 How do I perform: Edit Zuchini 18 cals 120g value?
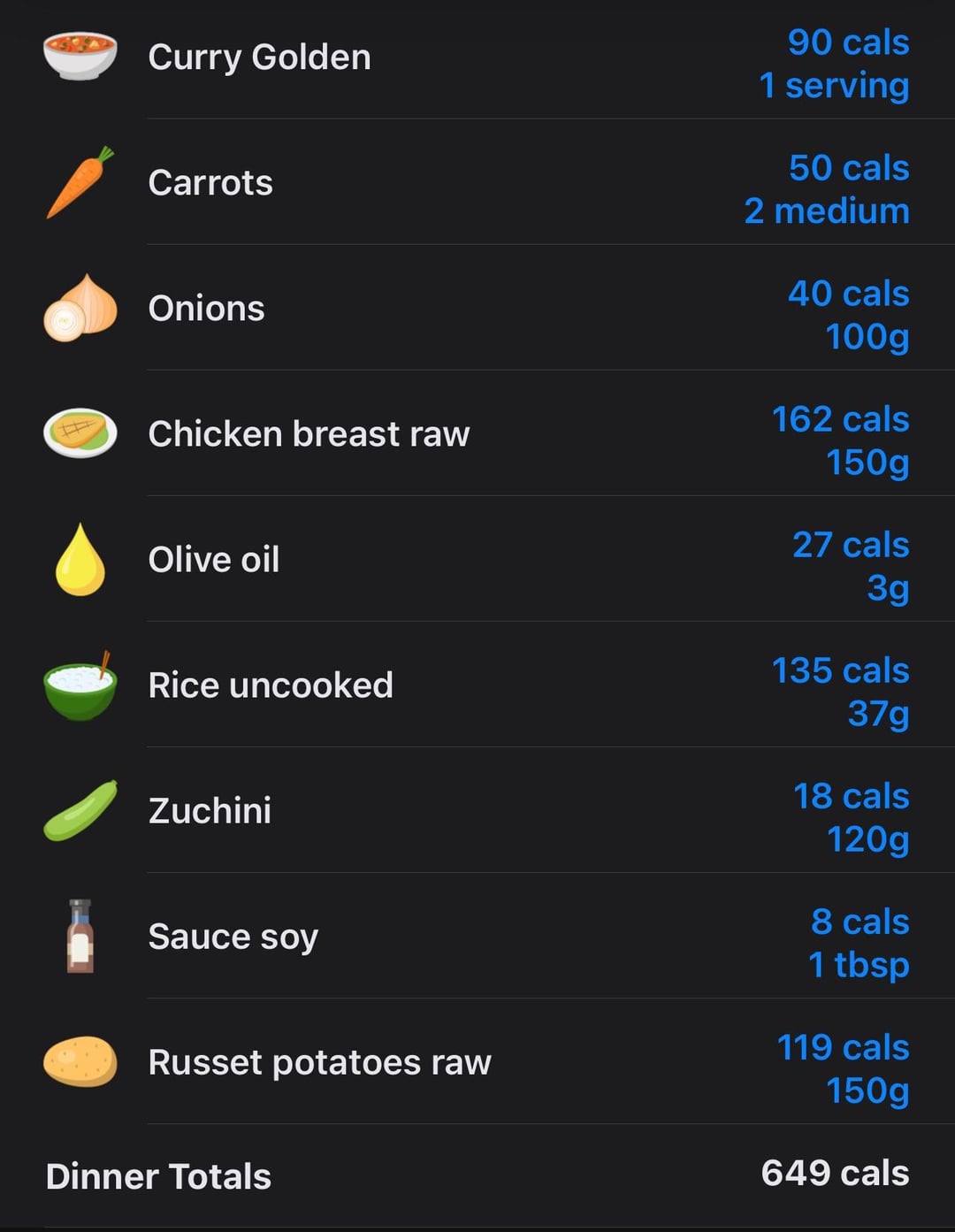click(x=852, y=817)
